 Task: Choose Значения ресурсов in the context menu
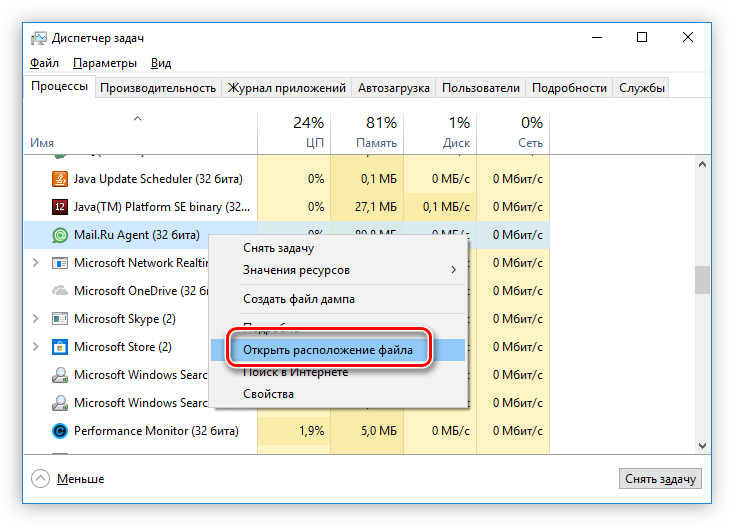(x=338, y=270)
